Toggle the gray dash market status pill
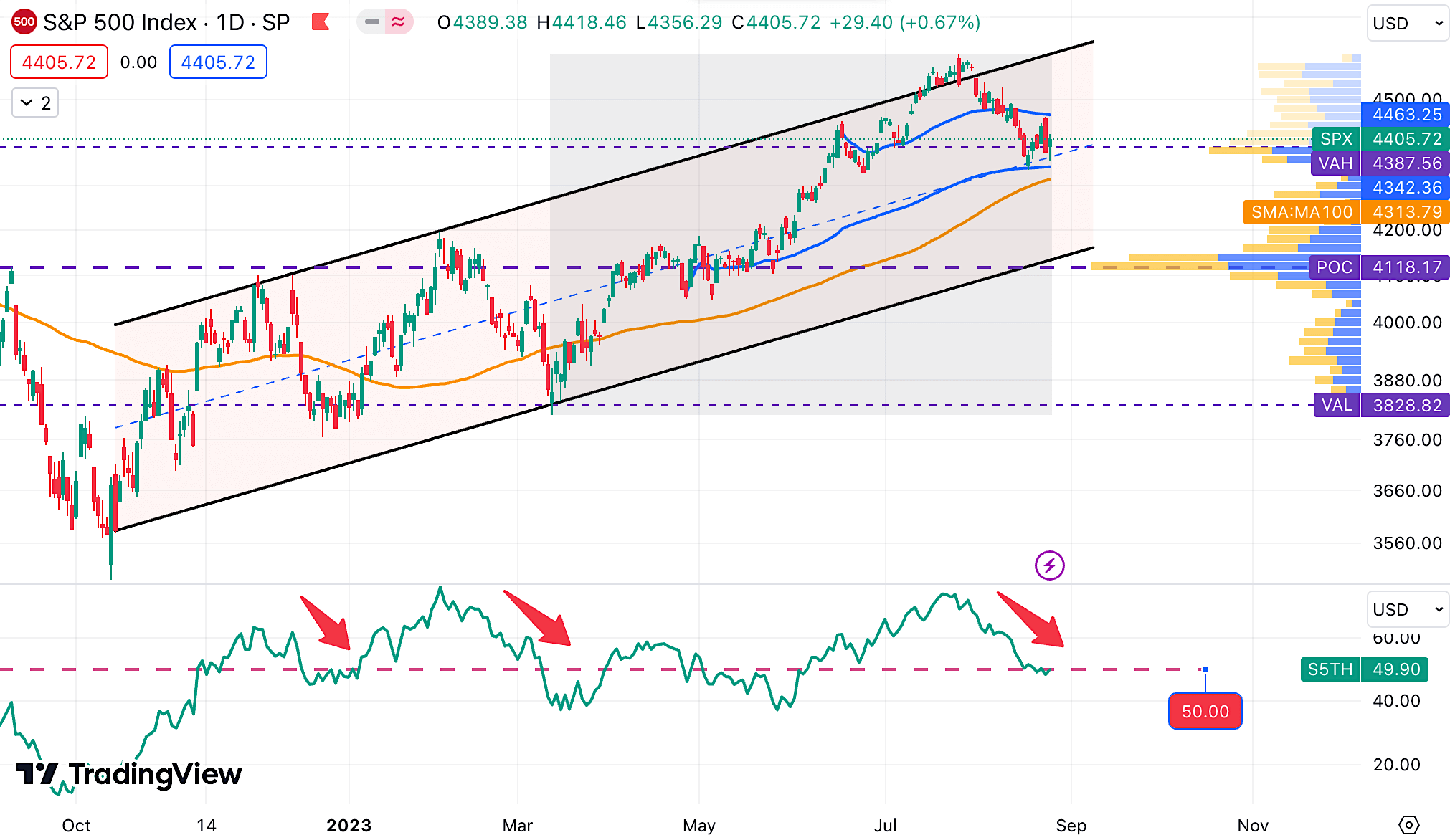1450x840 pixels. [x=371, y=22]
